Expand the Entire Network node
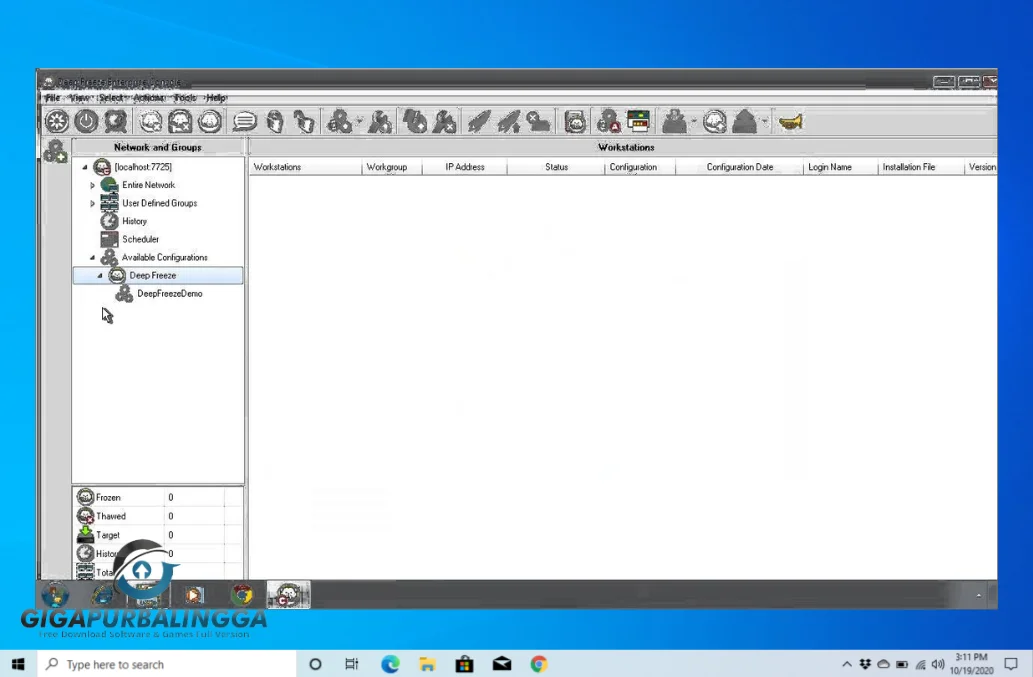The height and width of the screenshot is (677, 1033). click(x=91, y=185)
